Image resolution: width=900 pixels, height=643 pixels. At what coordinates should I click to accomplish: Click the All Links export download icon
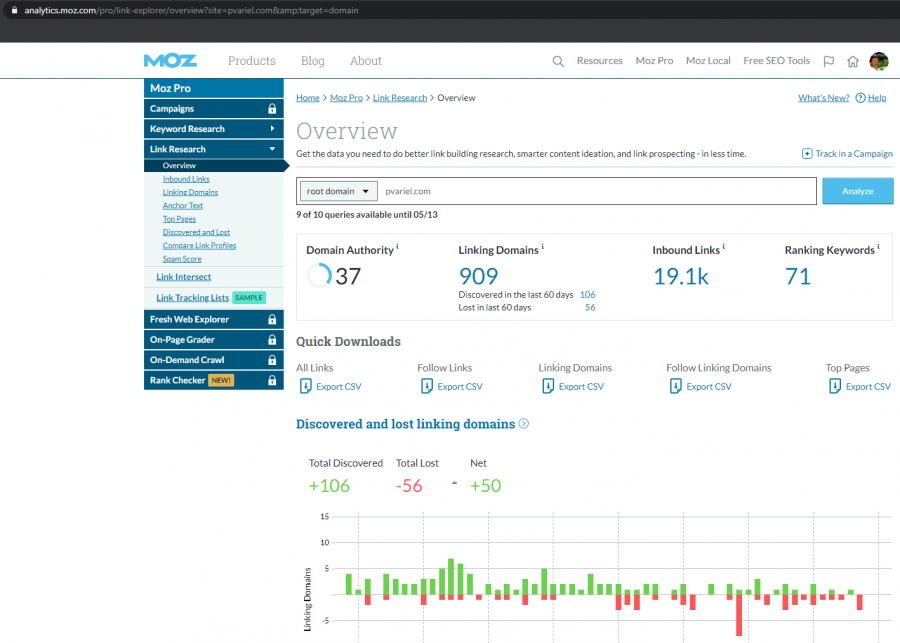[x=305, y=386]
